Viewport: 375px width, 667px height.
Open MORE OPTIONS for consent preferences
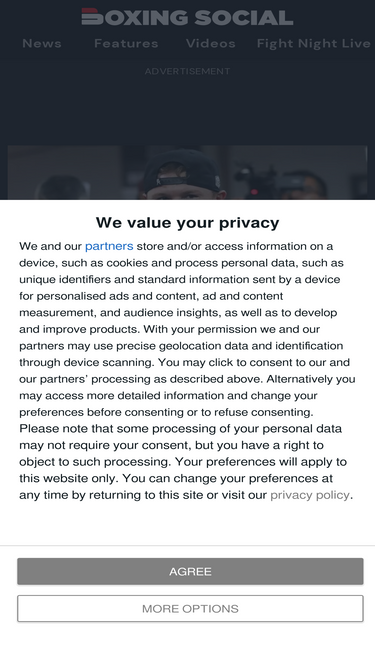190,608
